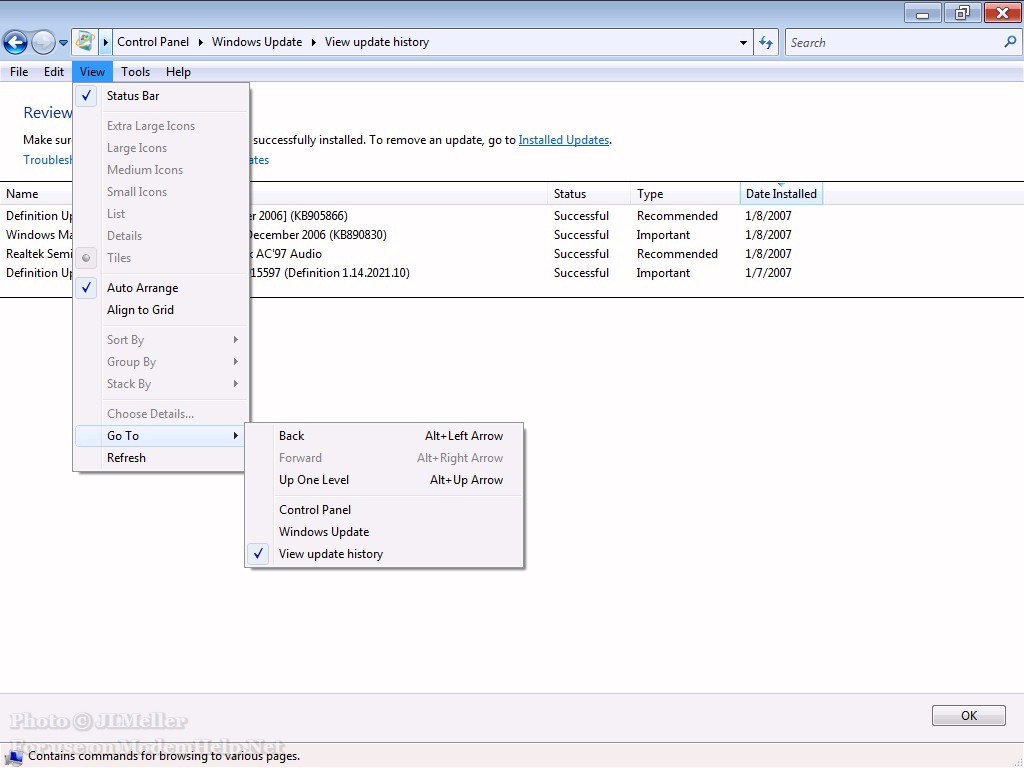Viewport: 1024px width, 768px height.
Task: Open the Tools menu
Action: click(x=135, y=72)
